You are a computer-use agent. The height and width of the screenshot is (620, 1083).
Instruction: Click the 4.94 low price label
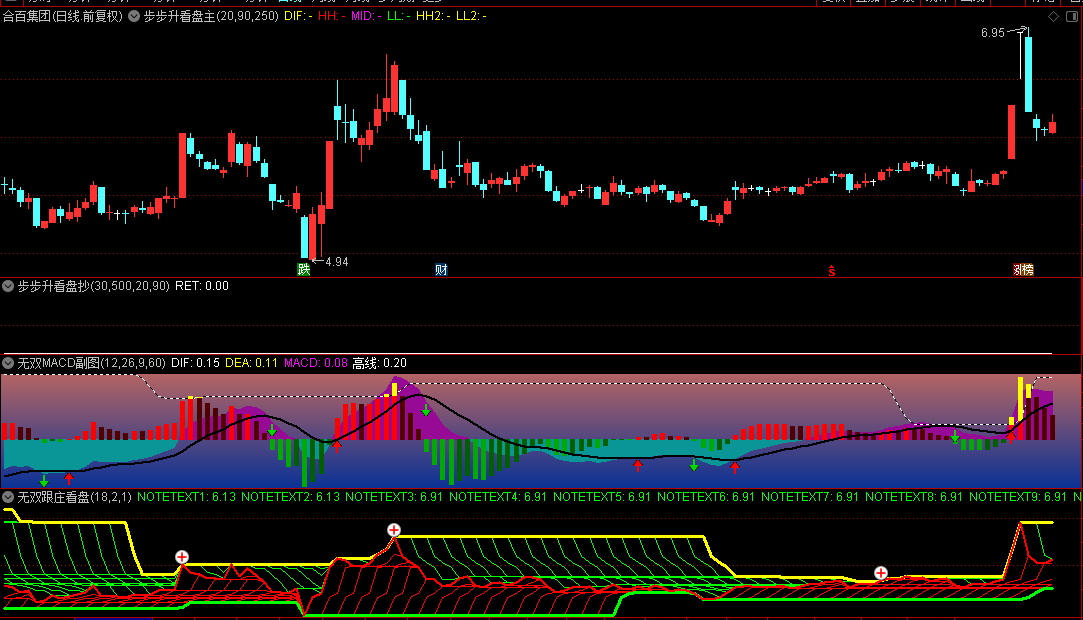[337, 262]
